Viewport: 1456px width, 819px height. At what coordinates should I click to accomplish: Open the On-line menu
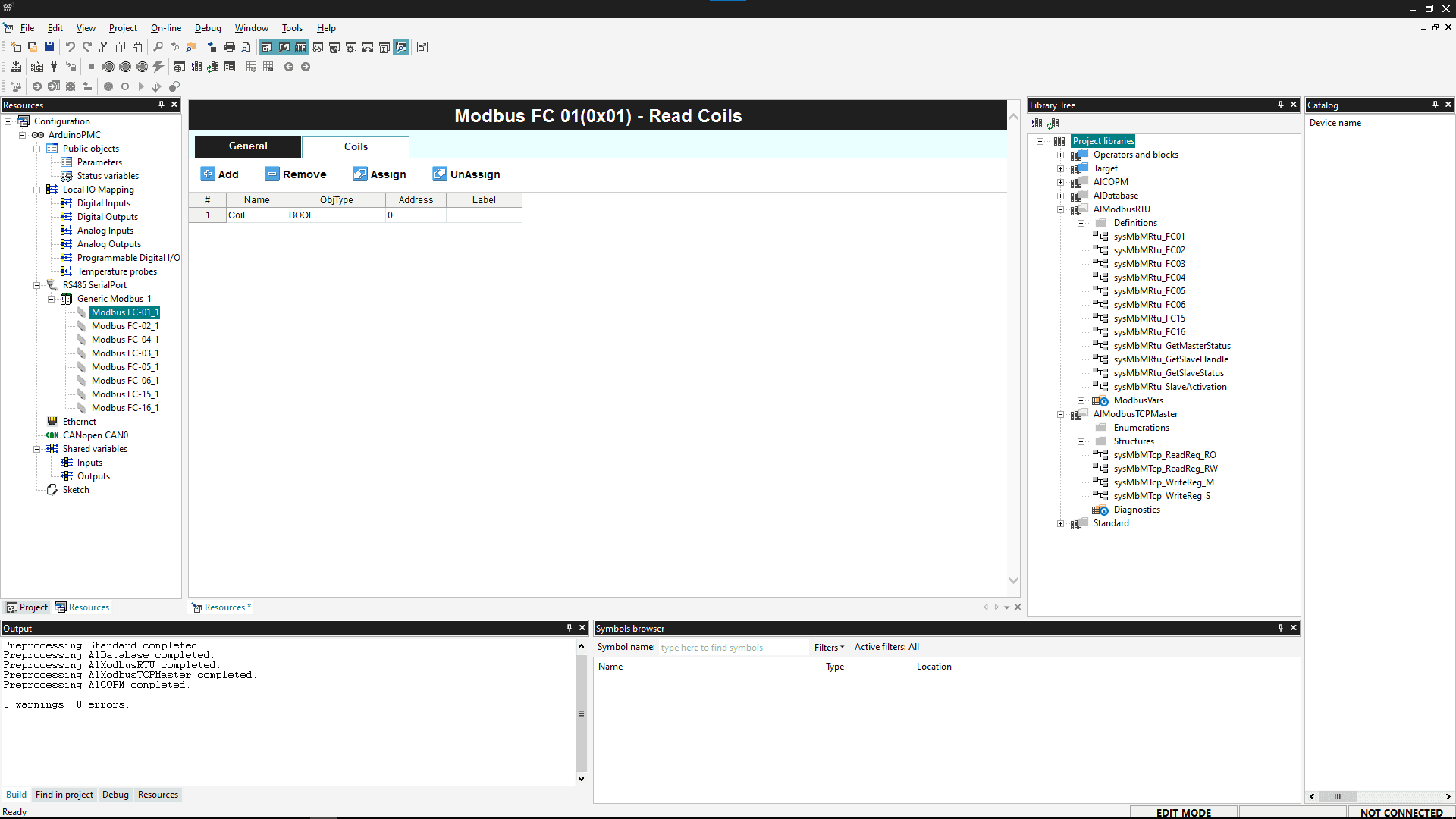coord(165,28)
